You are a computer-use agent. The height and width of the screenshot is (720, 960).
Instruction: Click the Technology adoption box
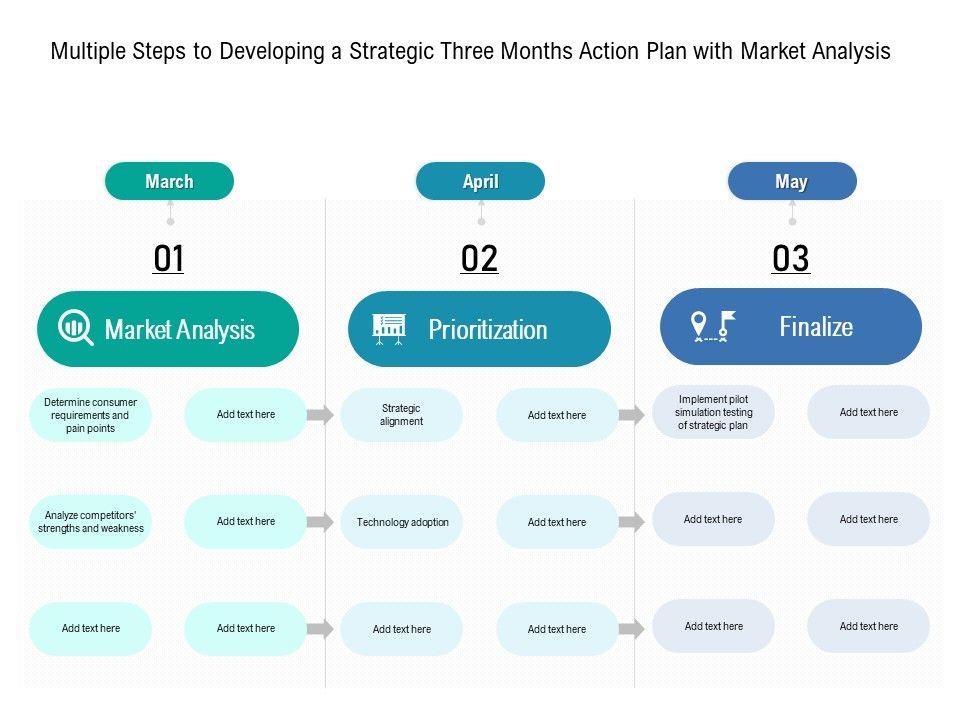coord(402,522)
